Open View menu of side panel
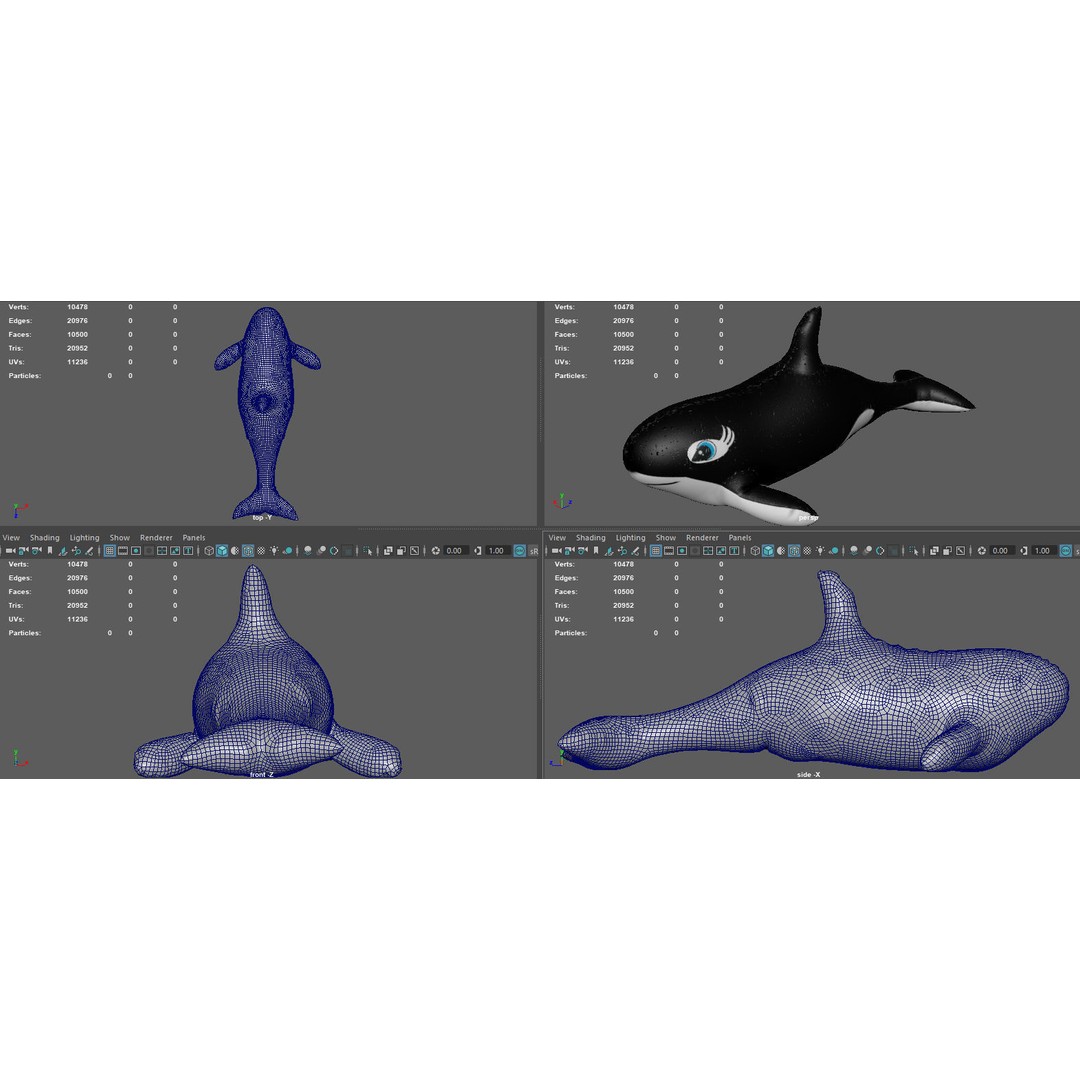The image size is (1080, 1080). [x=557, y=538]
